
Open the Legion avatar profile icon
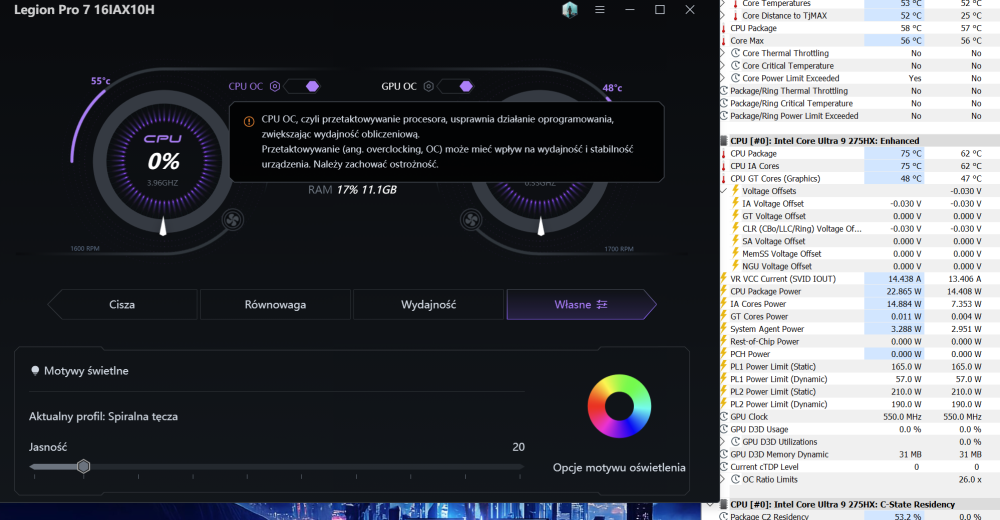(x=569, y=10)
